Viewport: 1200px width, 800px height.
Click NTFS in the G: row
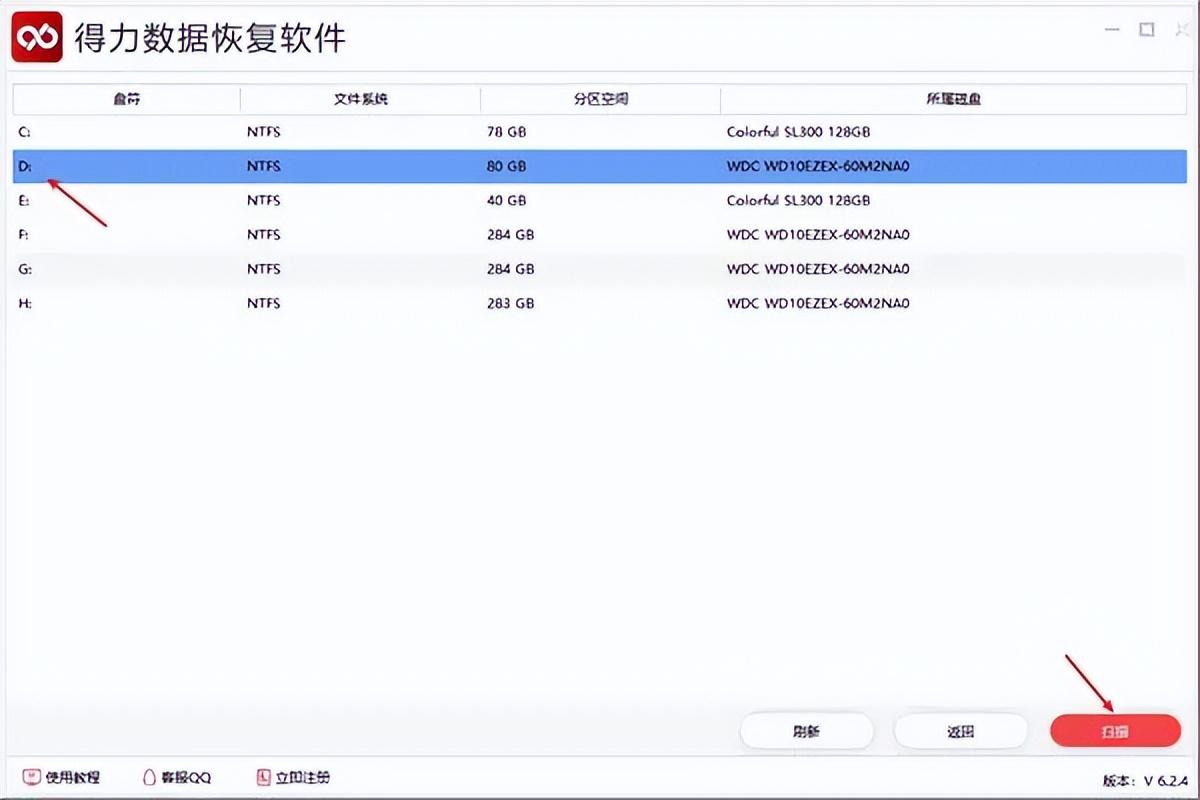263,269
